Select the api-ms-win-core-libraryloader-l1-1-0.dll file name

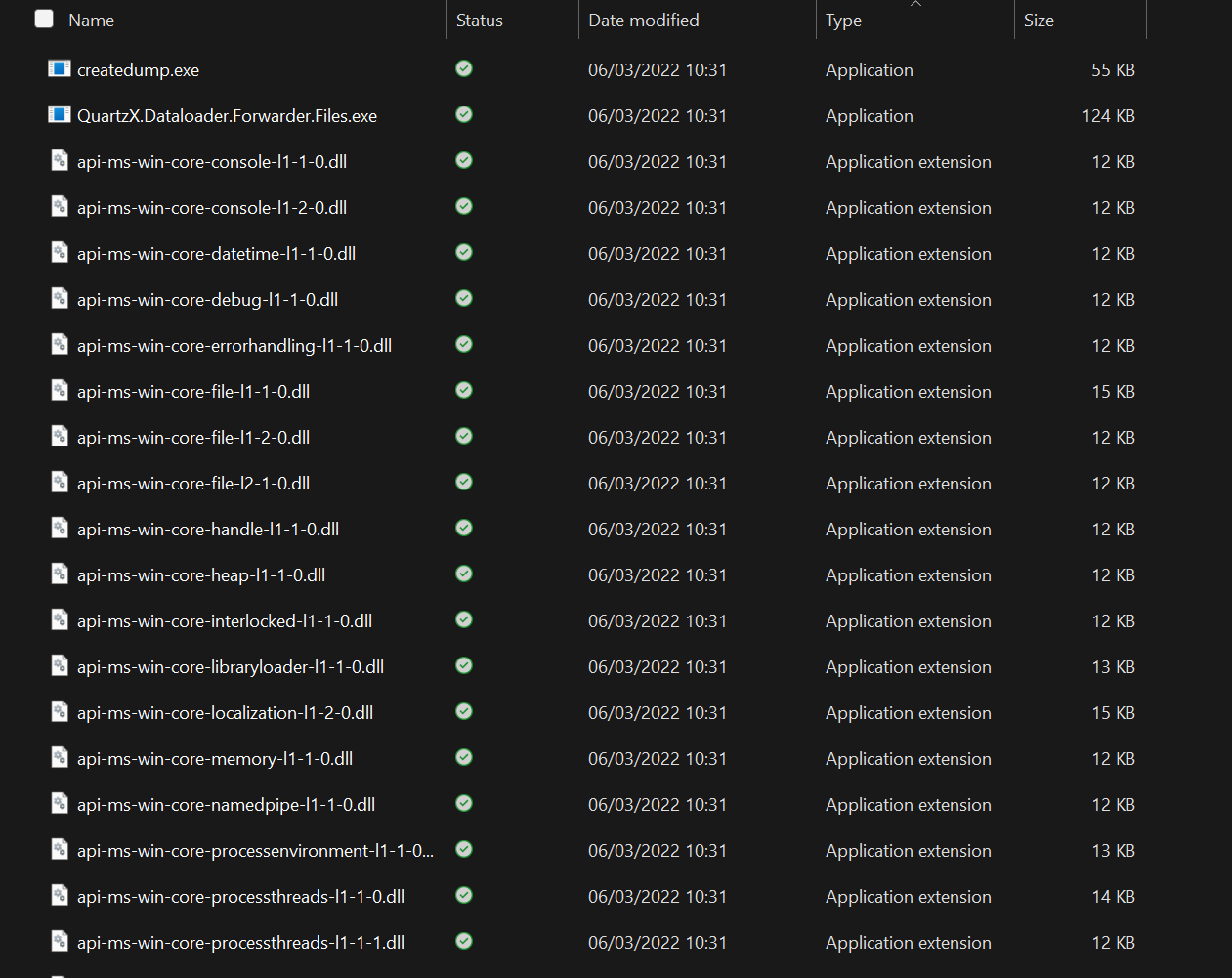click(231, 667)
